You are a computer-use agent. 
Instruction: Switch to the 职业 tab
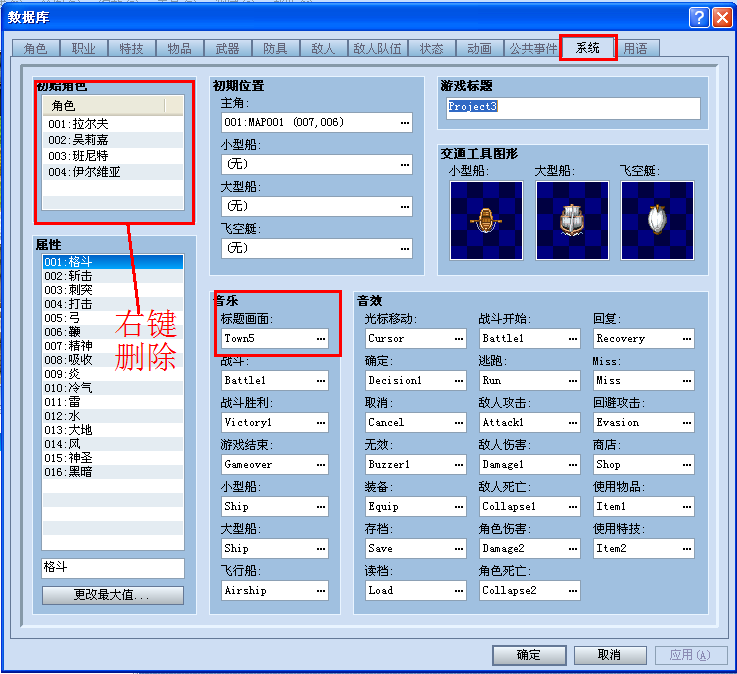tap(84, 48)
